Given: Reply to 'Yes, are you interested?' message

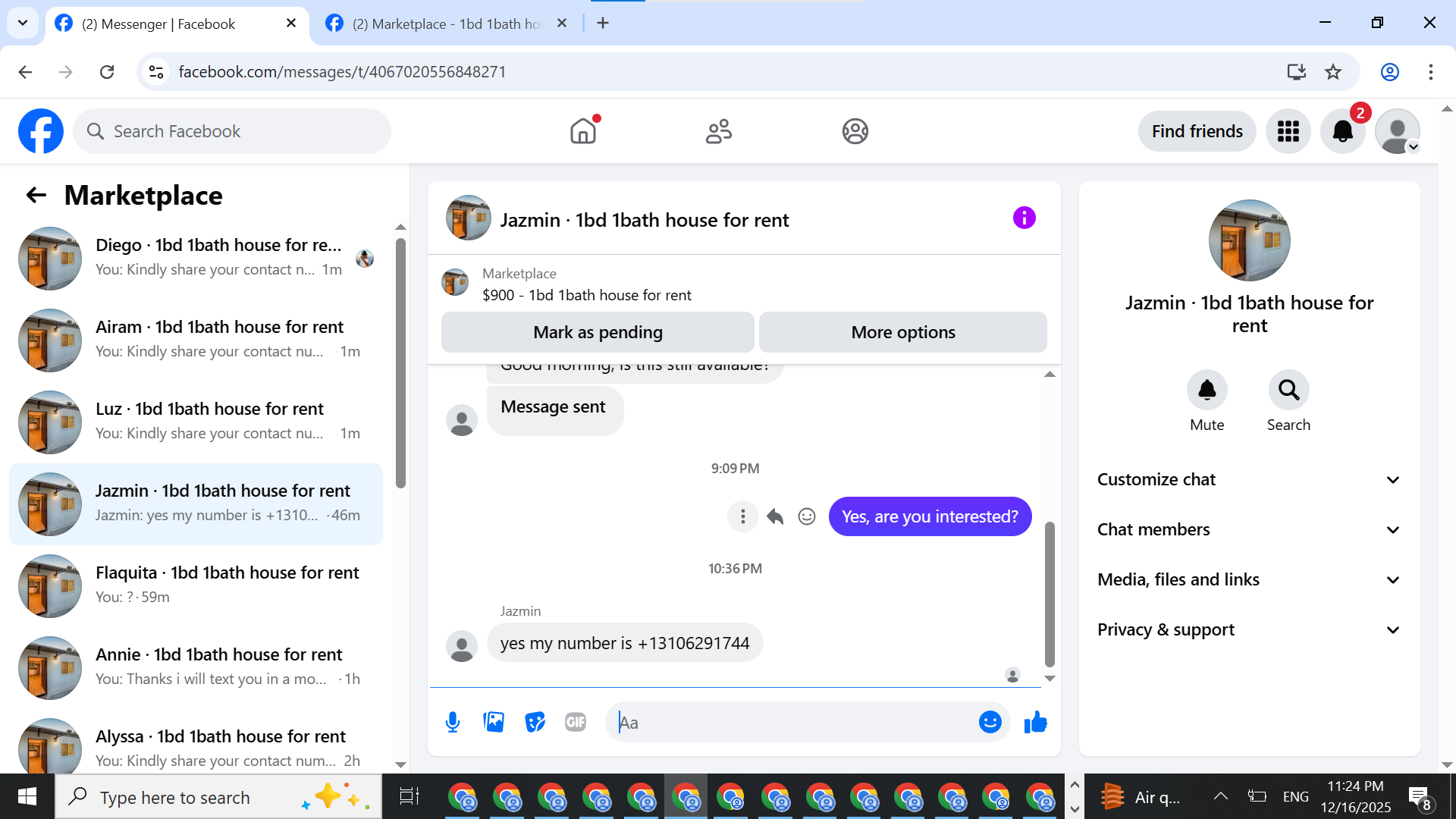Looking at the screenshot, I should [x=775, y=516].
